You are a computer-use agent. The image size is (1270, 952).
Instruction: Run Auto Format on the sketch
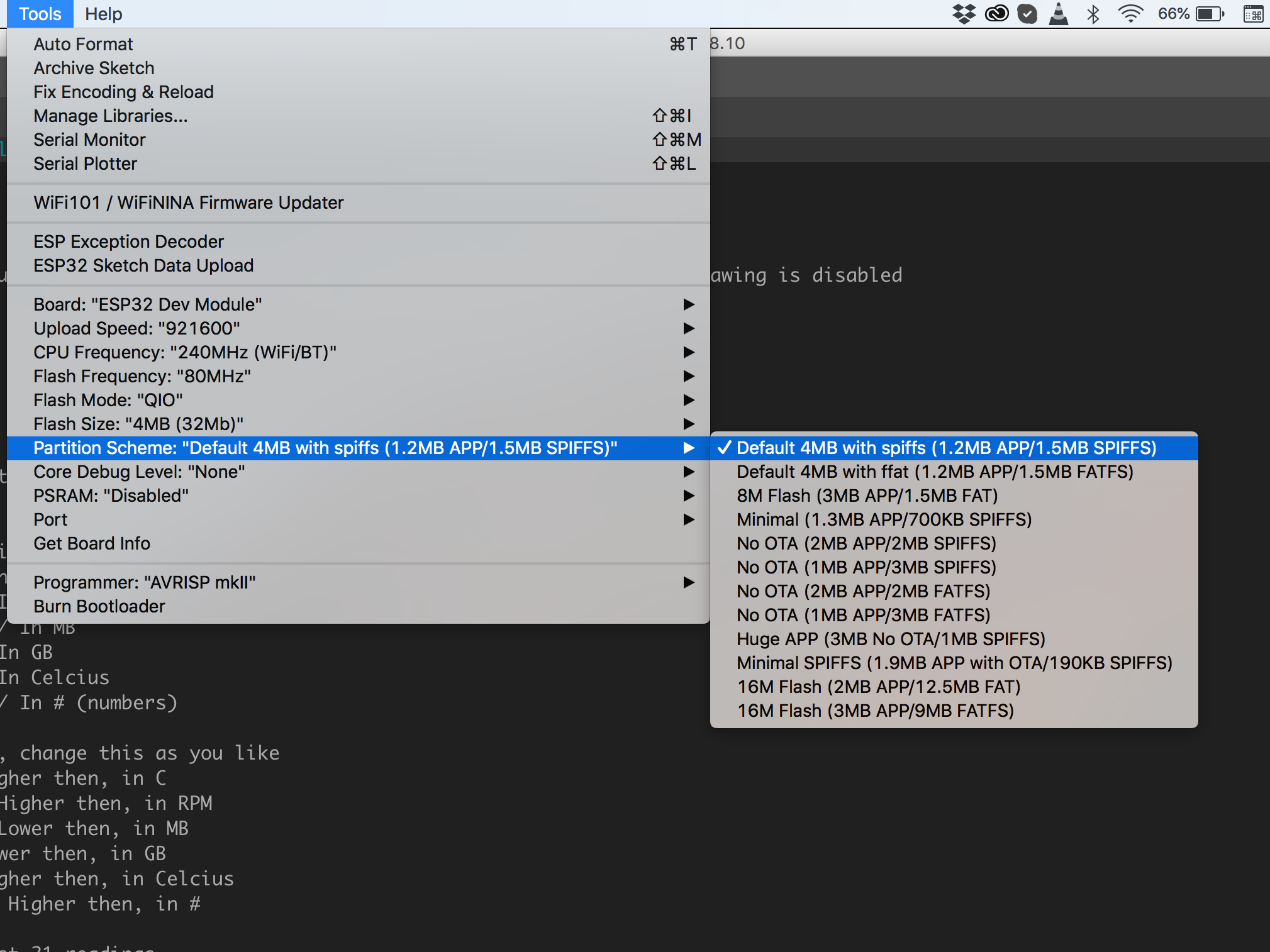click(x=83, y=44)
